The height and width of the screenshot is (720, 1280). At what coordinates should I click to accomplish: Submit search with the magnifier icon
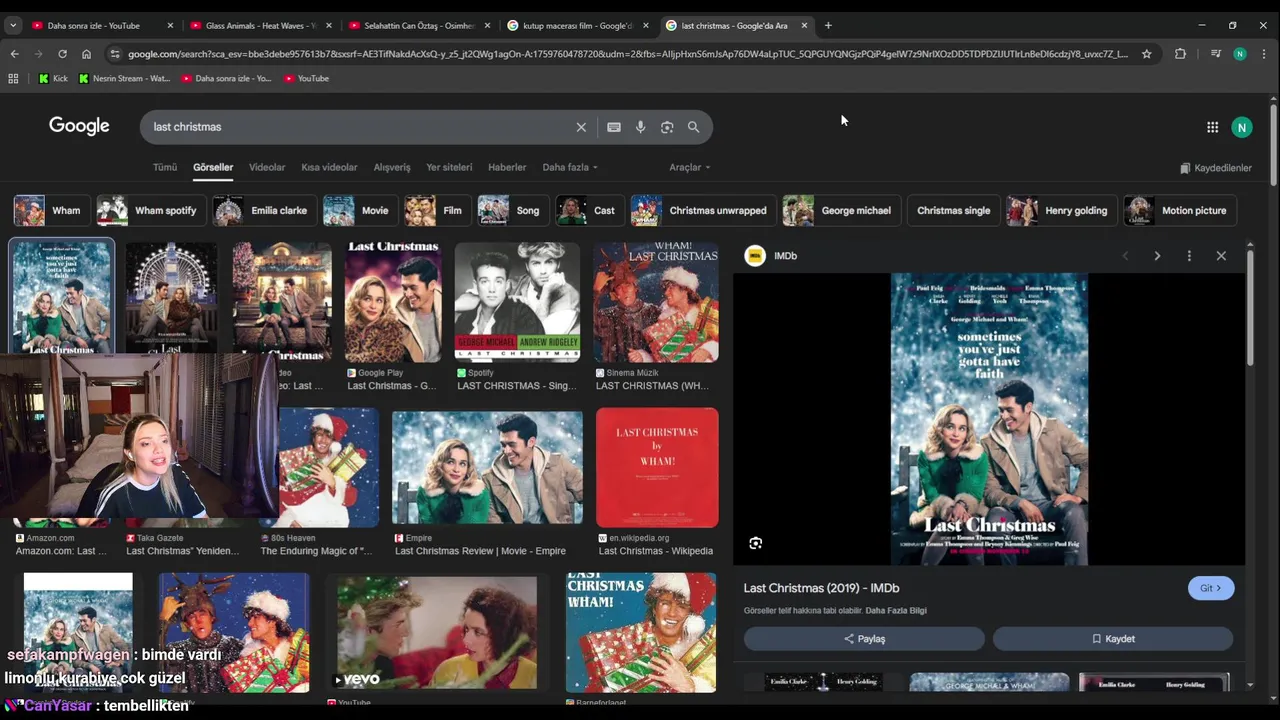[693, 127]
